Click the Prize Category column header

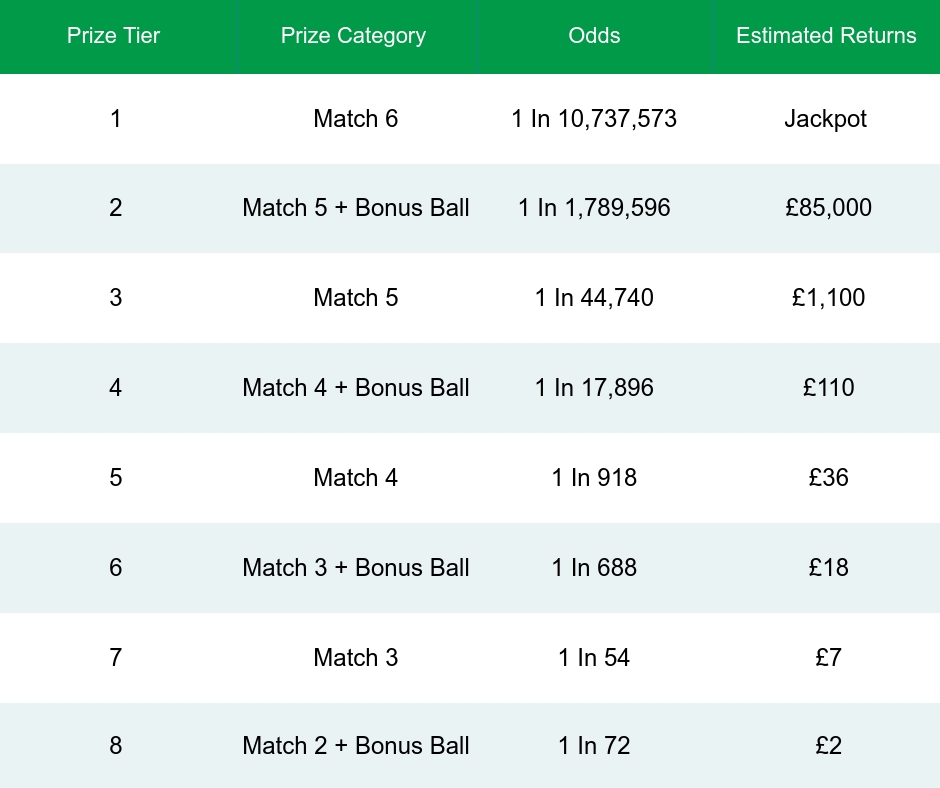pos(353,36)
